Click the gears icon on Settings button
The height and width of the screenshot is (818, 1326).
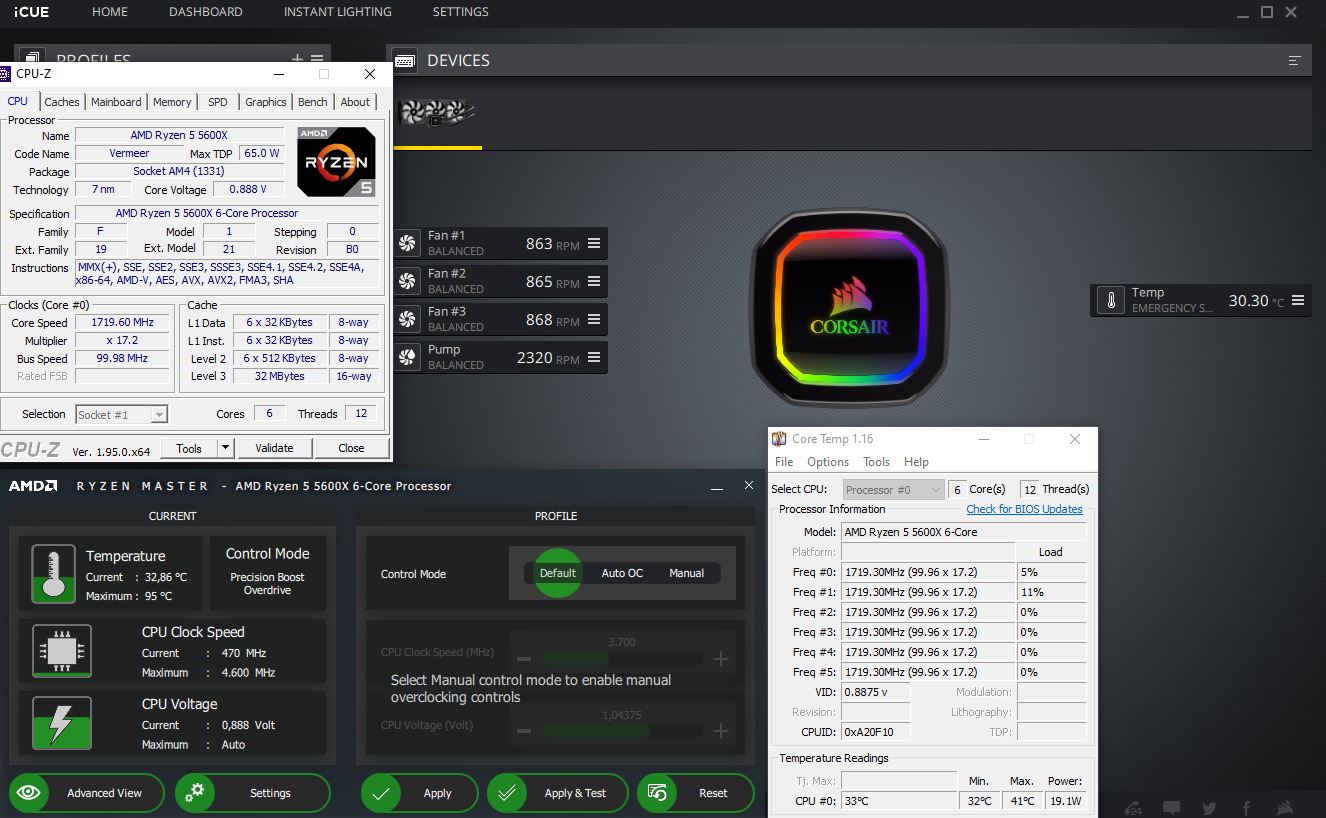click(194, 793)
